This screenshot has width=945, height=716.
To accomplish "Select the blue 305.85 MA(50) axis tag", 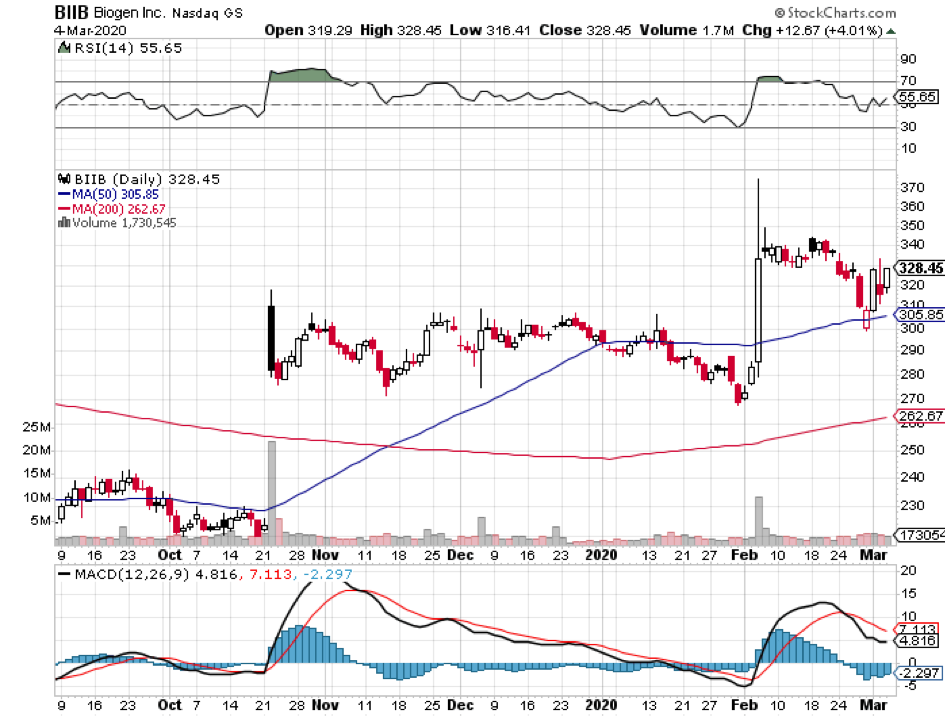I will pos(918,314).
